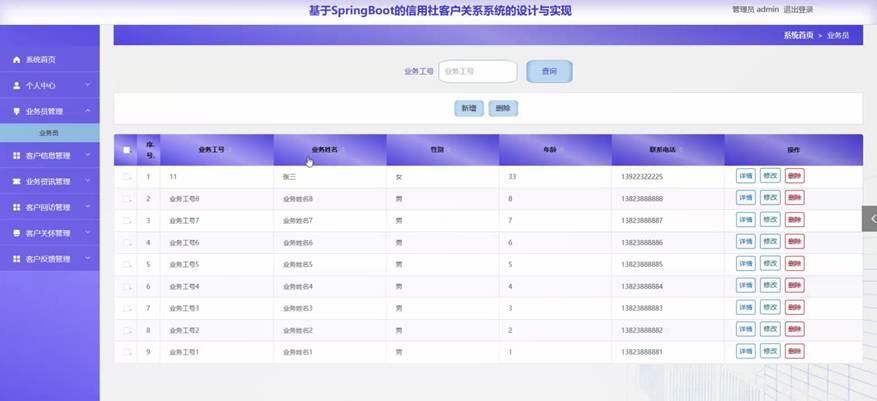Toggle the select-all checkbox in table header
Image resolution: width=877 pixels, height=401 pixels.
[126, 150]
